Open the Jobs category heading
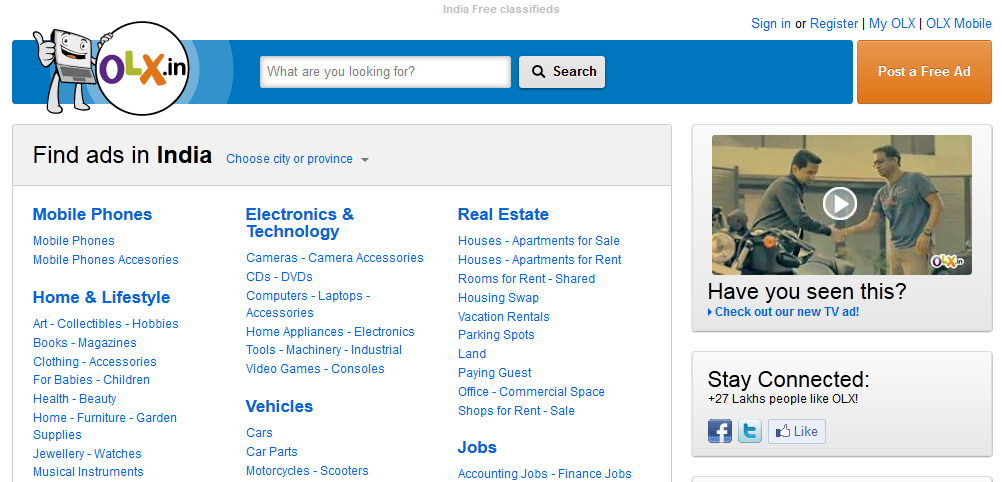The height and width of the screenshot is (482, 1002). pos(477,447)
